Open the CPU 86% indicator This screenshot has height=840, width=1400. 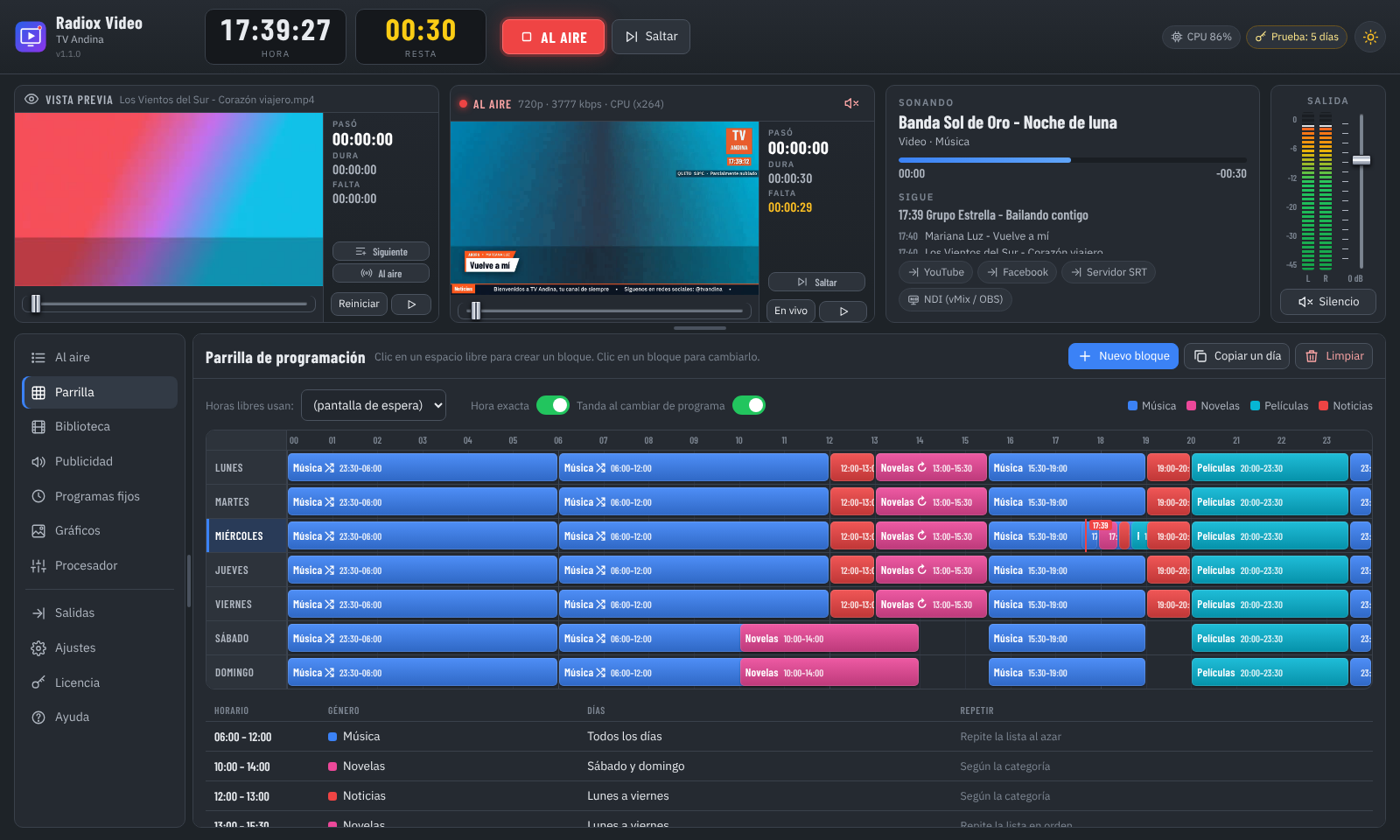coord(1201,37)
